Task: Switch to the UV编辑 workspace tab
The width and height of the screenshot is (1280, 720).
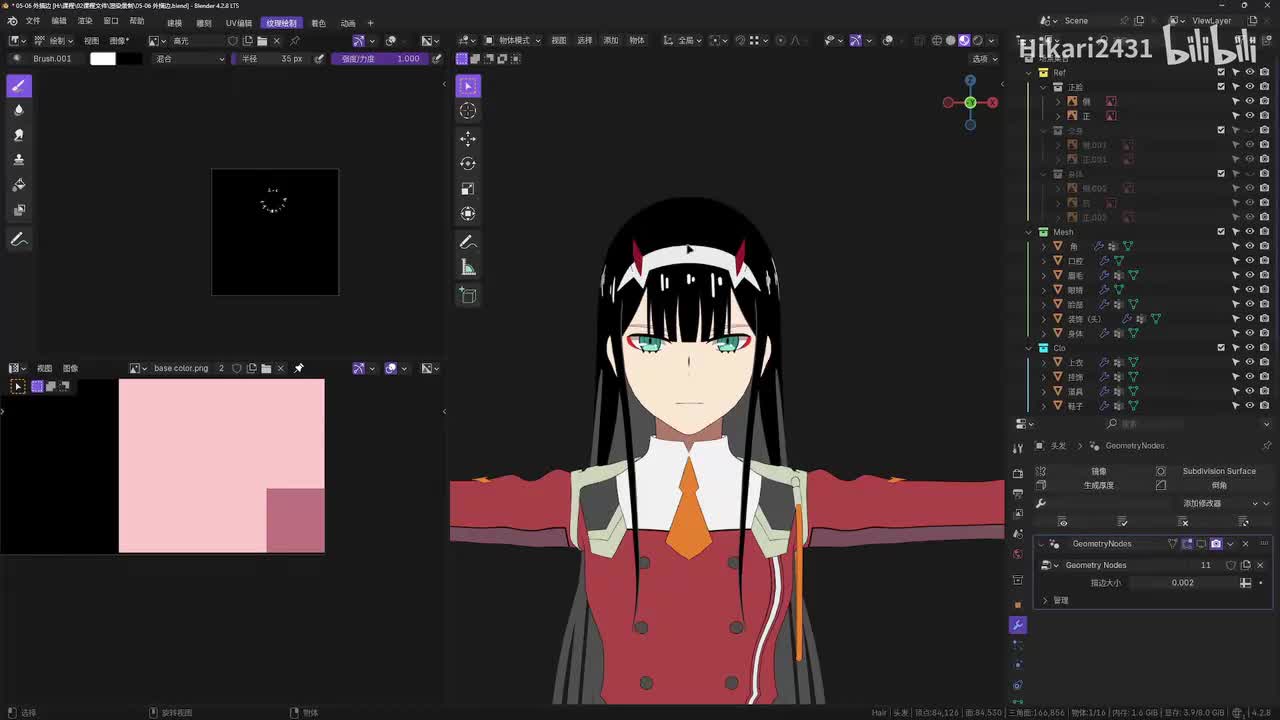Action: pyautogui.click(x=239, y=23)
